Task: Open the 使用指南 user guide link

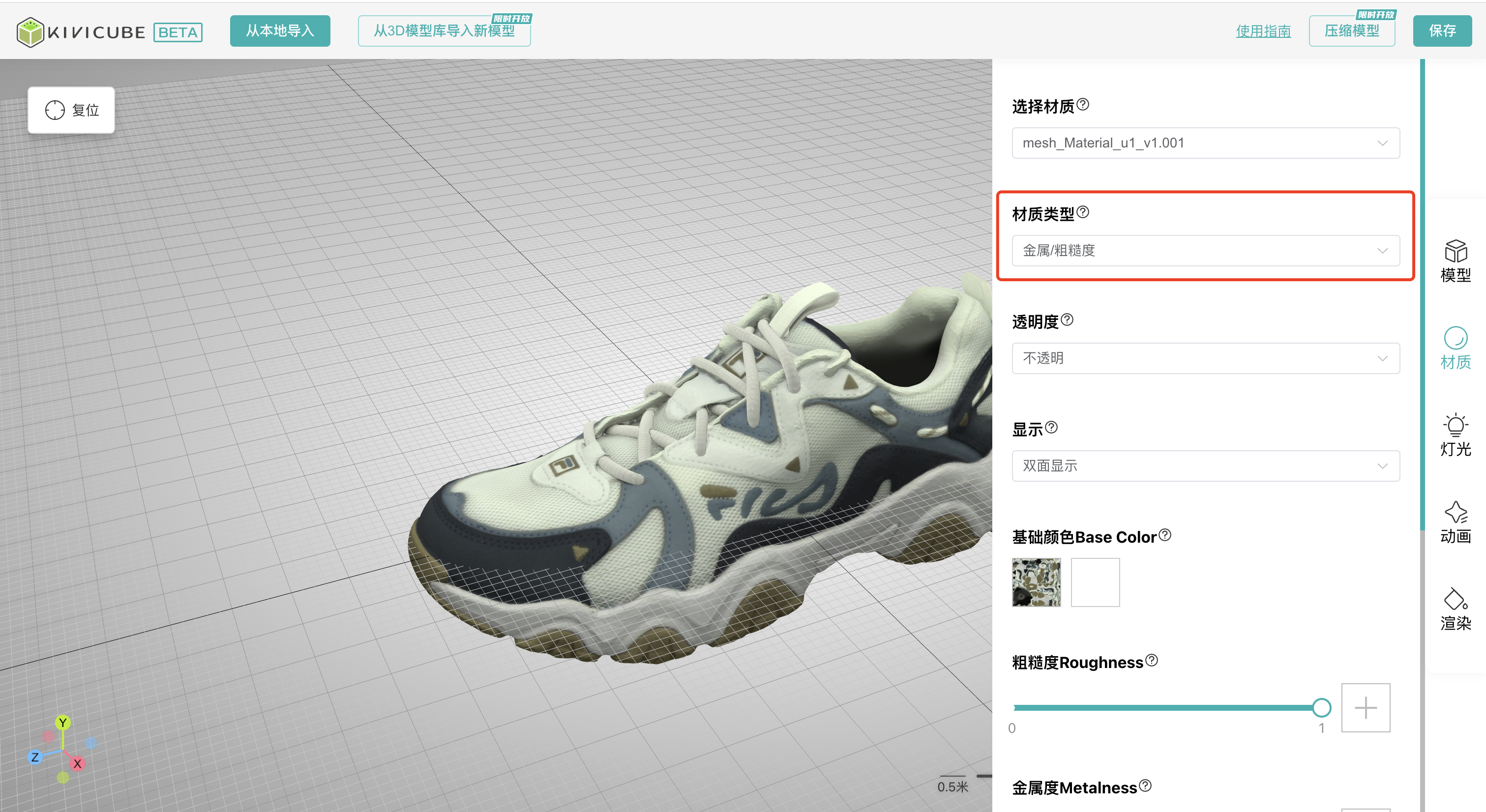Action: (1263, 31)
